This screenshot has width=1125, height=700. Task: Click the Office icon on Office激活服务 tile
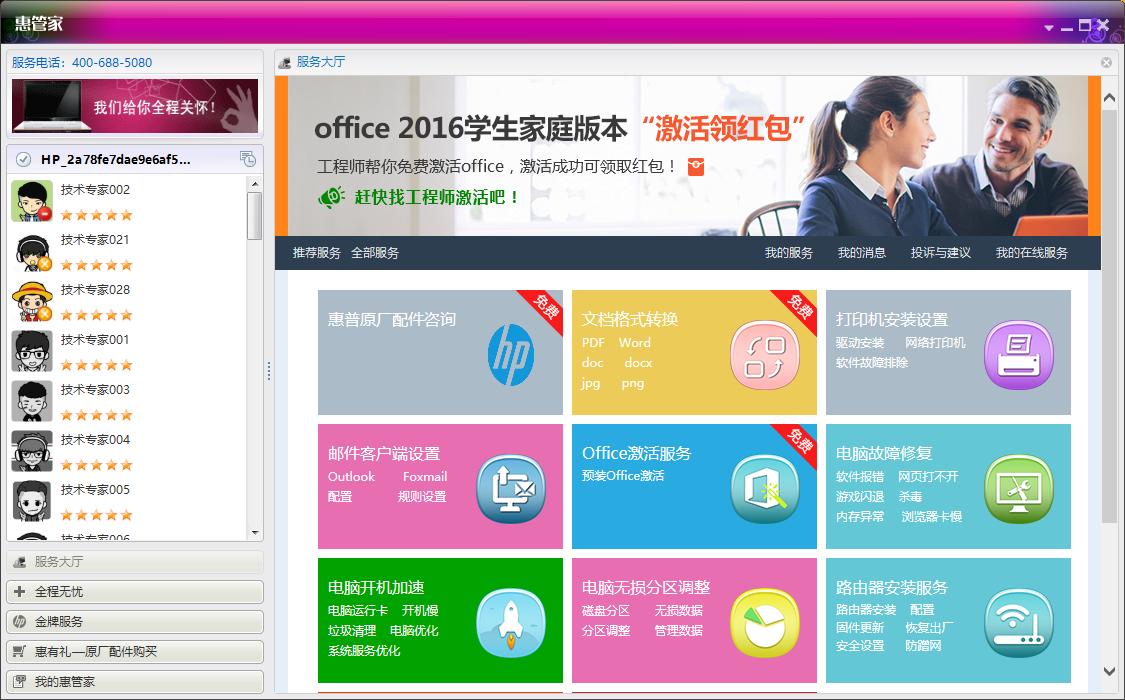click(x=764, y=488)
